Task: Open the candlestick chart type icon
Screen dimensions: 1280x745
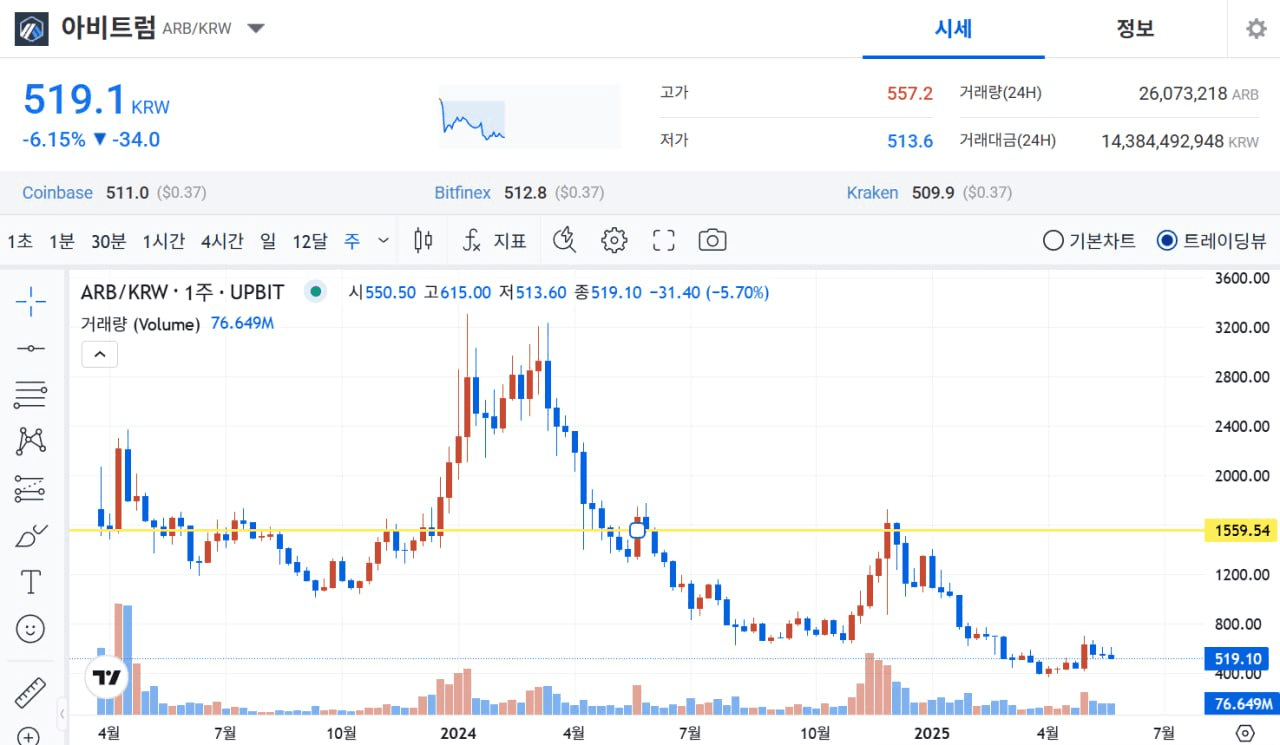Action: click(424, 240)
